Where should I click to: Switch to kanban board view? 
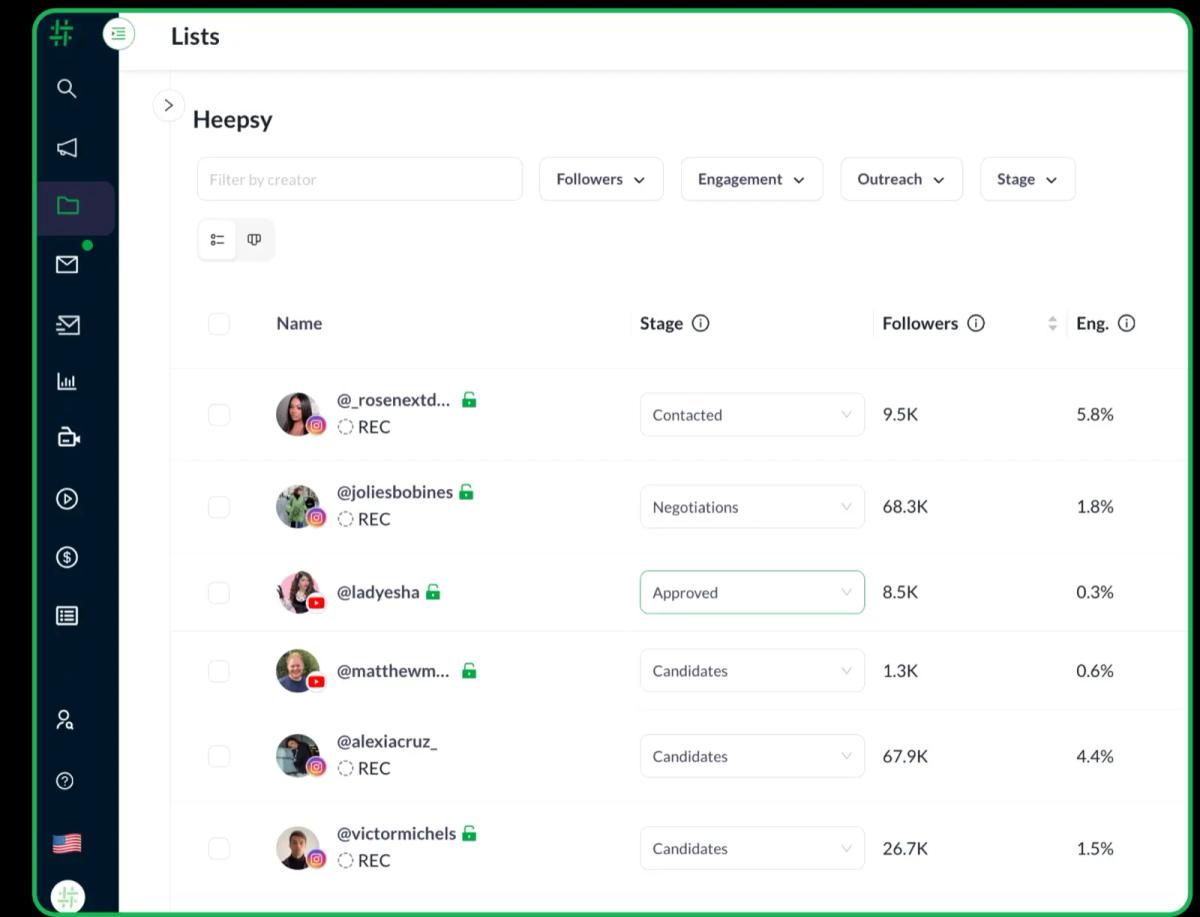tap(254, 239)
